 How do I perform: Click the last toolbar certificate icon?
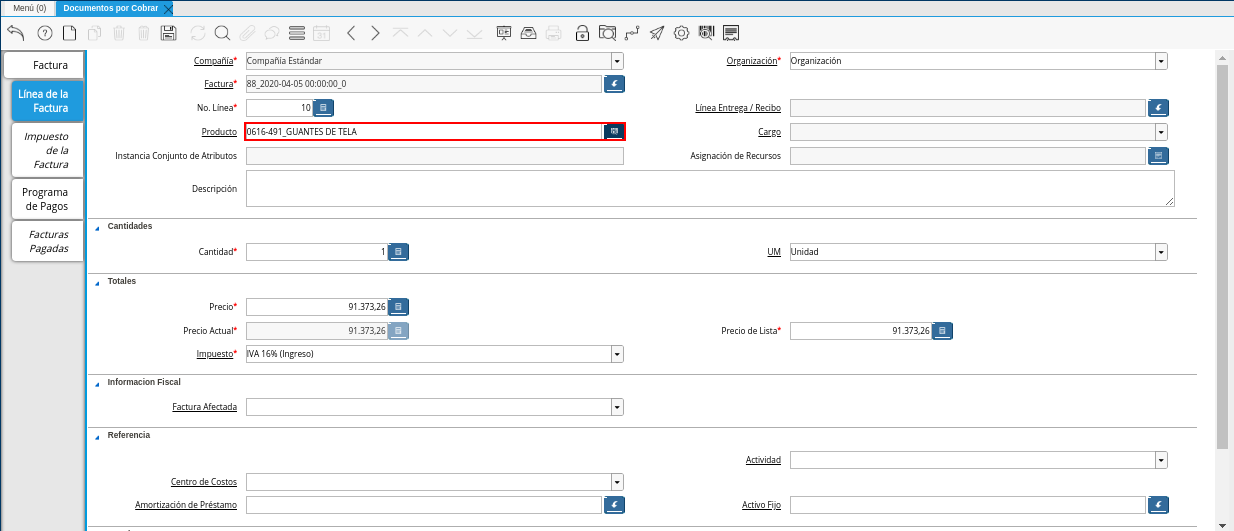pyautogui.click(x=731, y=33)
